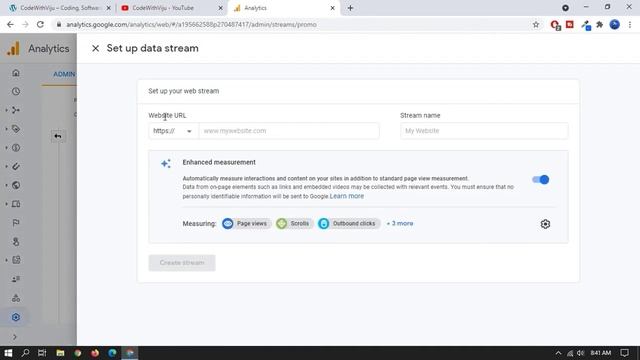The height and width of the screenshot is (360, 640).
Task: Show the + 3 more measurements
Action: click(x=400, y=224)
